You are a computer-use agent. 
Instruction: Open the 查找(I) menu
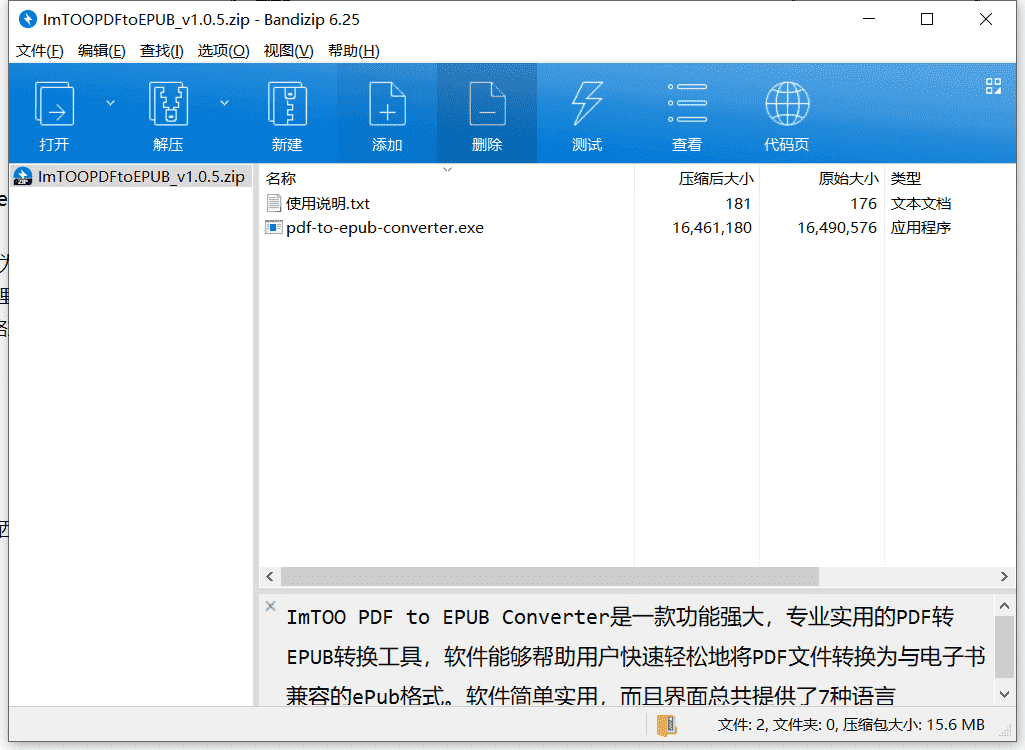pos(161,51)
